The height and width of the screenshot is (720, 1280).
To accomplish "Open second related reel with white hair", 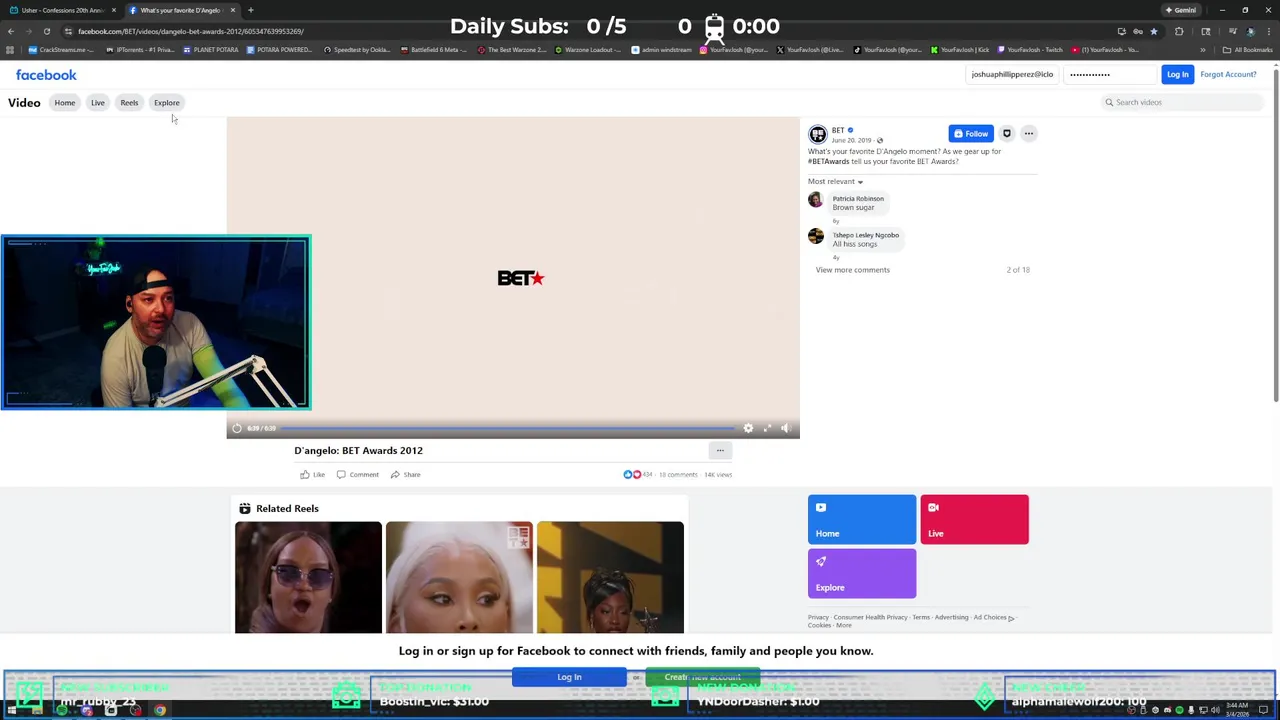I will (x=459, y=577).
